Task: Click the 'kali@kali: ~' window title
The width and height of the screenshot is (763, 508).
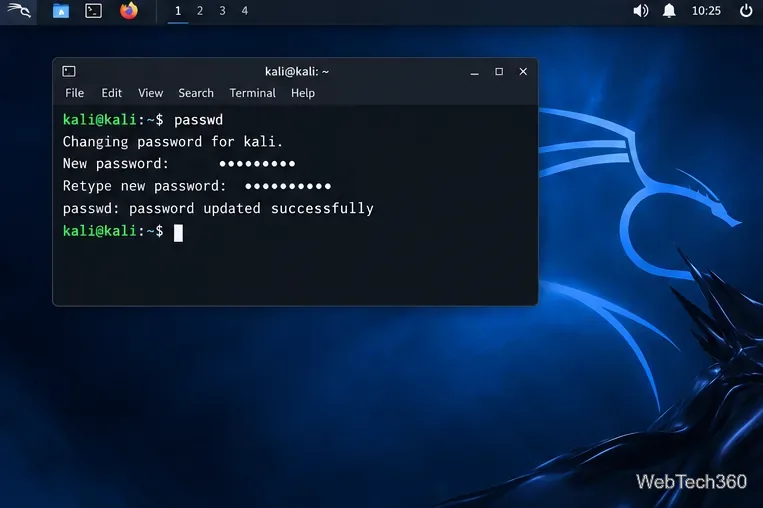Action: click(297, 72)
